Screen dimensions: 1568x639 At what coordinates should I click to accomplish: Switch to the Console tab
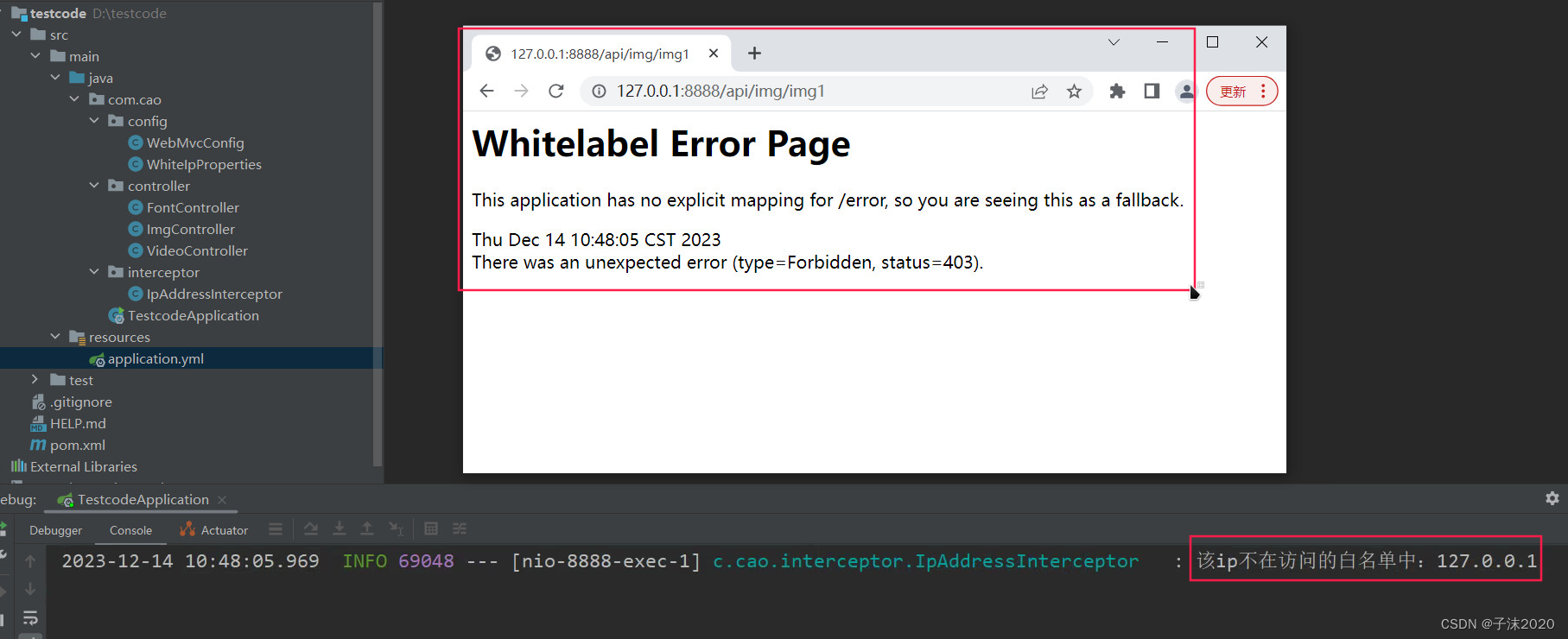coord(130,530)
